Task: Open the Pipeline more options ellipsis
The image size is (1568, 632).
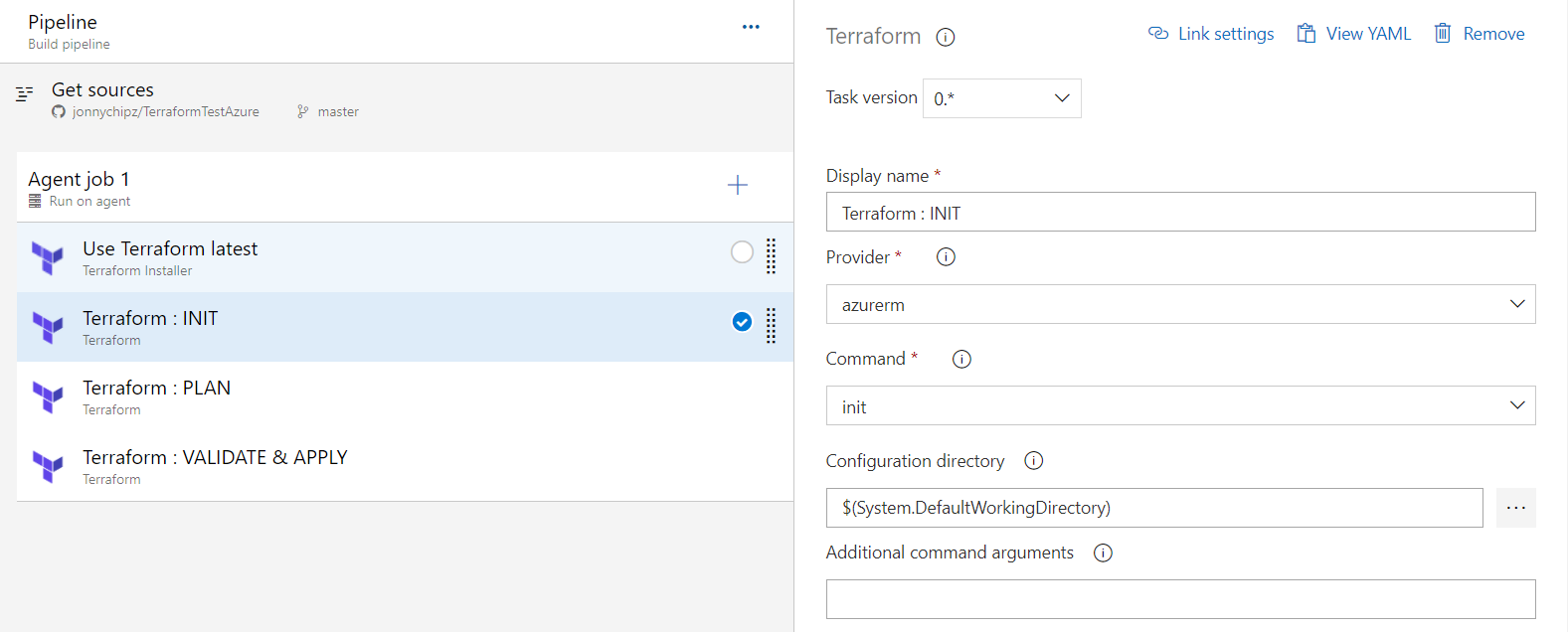Action: tap(751, 27)
